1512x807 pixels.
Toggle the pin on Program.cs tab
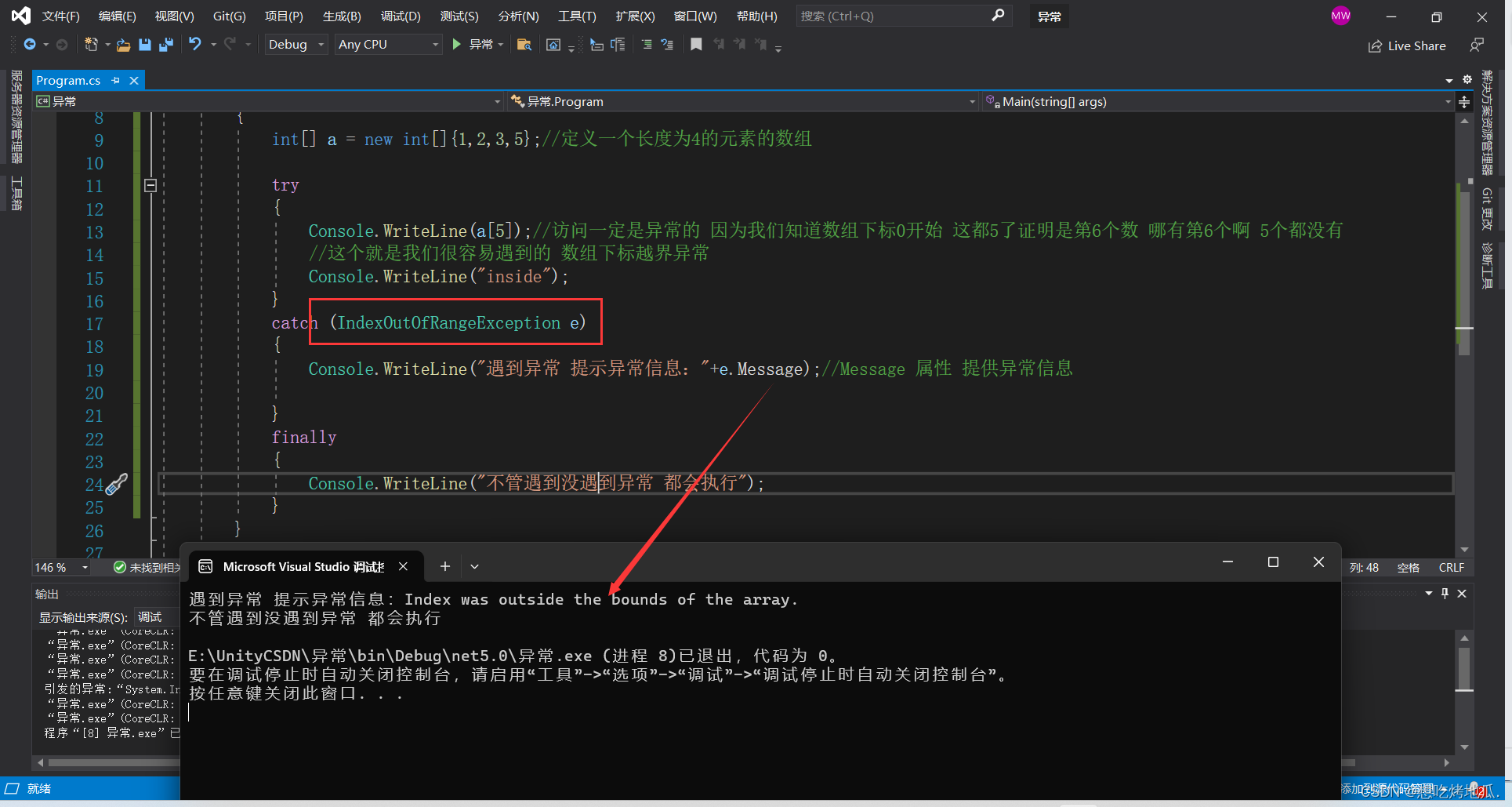click(116, 81)
